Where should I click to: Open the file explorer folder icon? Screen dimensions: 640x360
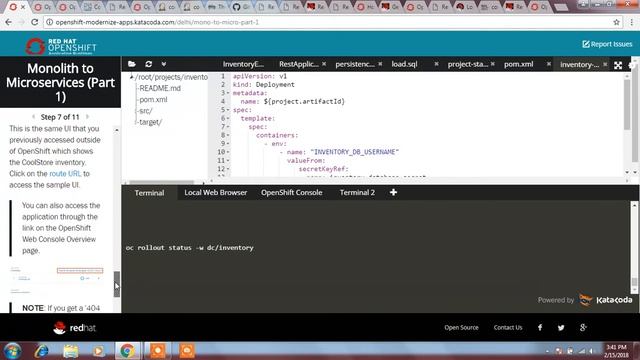(x=131, y=64)
